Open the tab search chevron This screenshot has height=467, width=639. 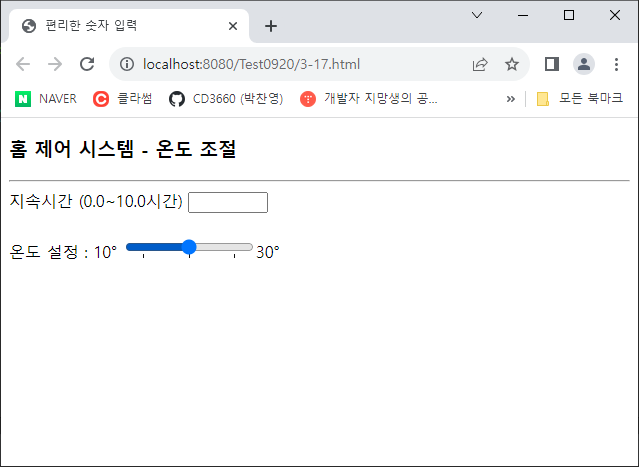477,15
